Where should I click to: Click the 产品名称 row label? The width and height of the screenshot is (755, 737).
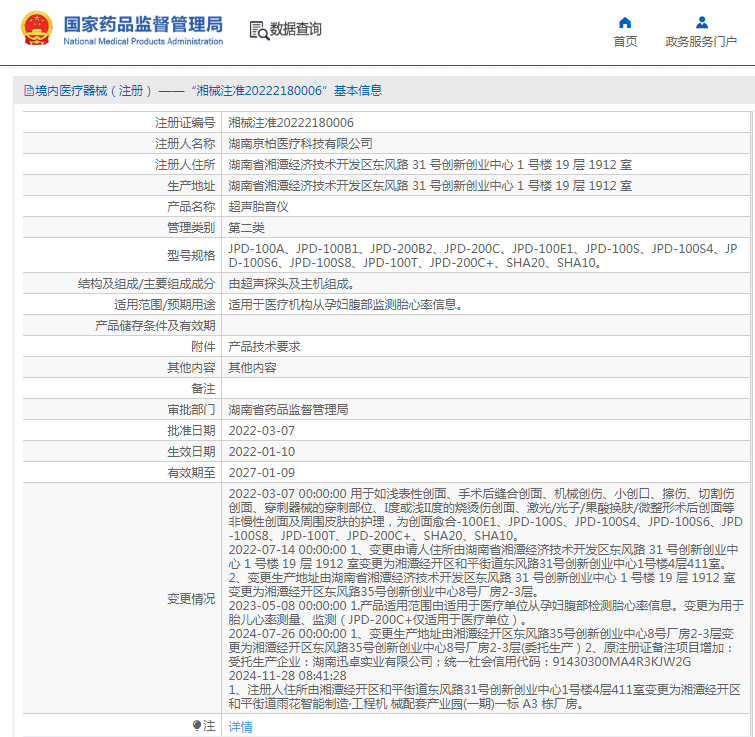(191, 207)
